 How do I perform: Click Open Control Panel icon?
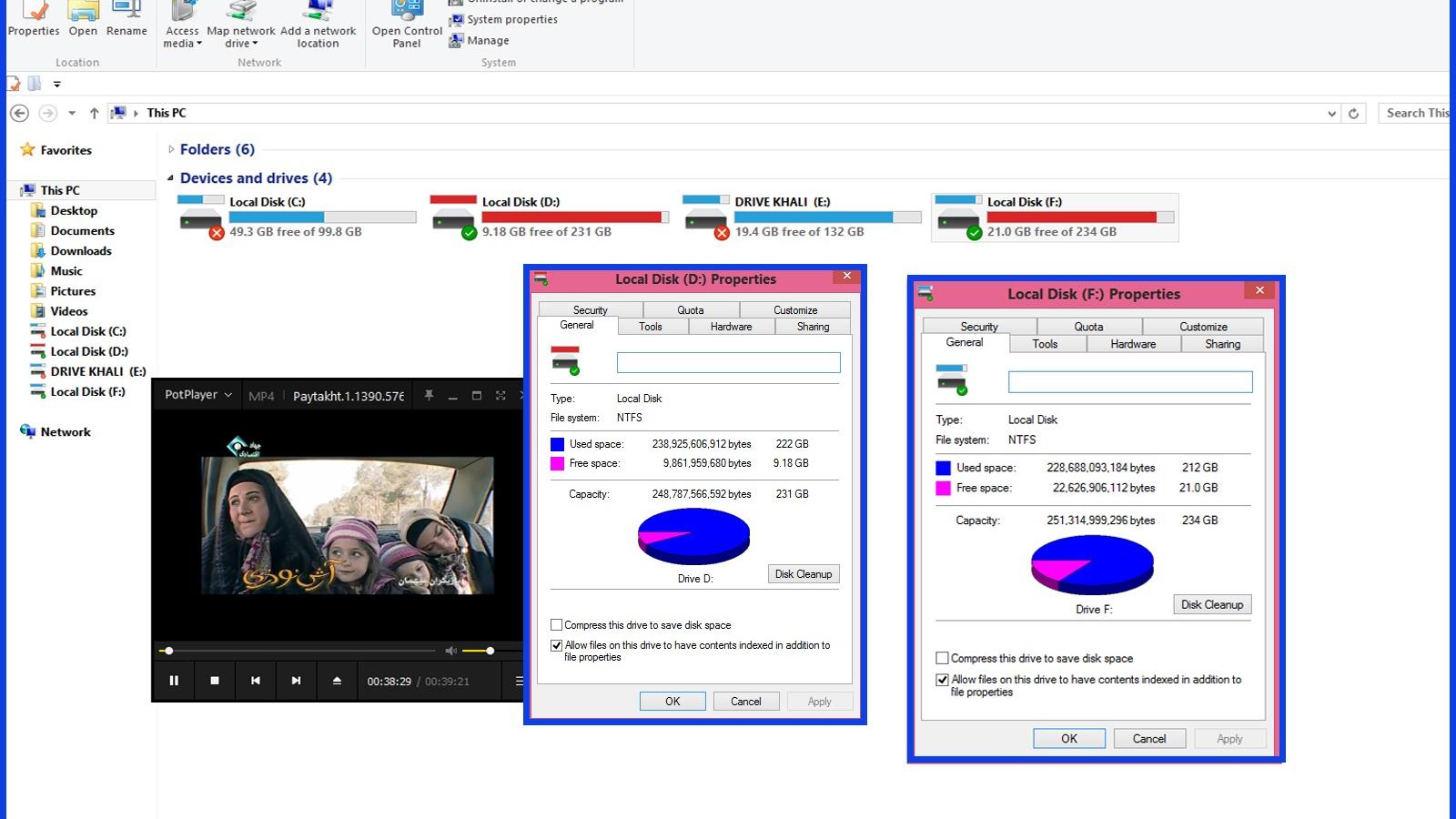407,25
